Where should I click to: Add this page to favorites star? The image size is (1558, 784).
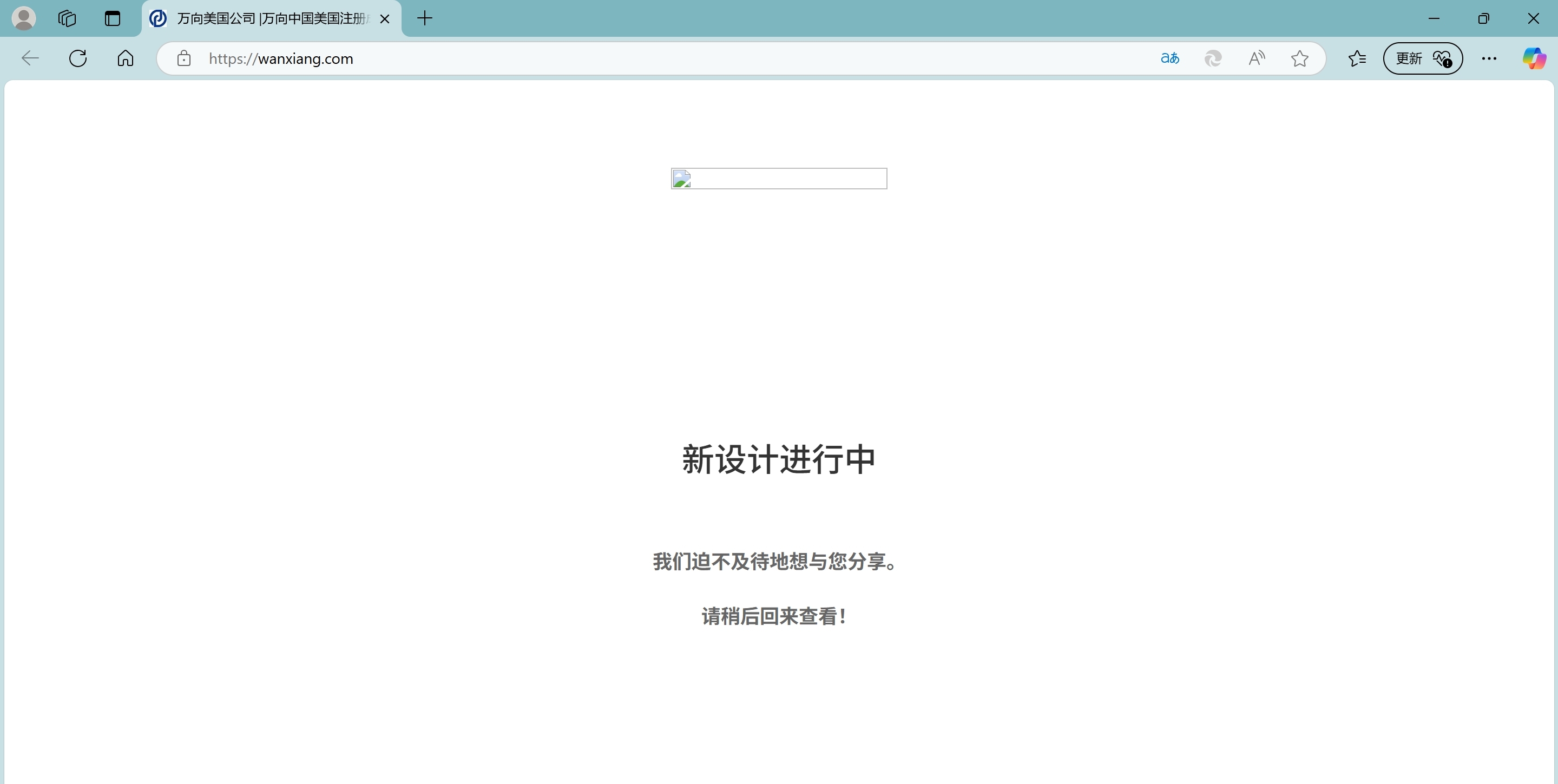tap(1299, 58)
